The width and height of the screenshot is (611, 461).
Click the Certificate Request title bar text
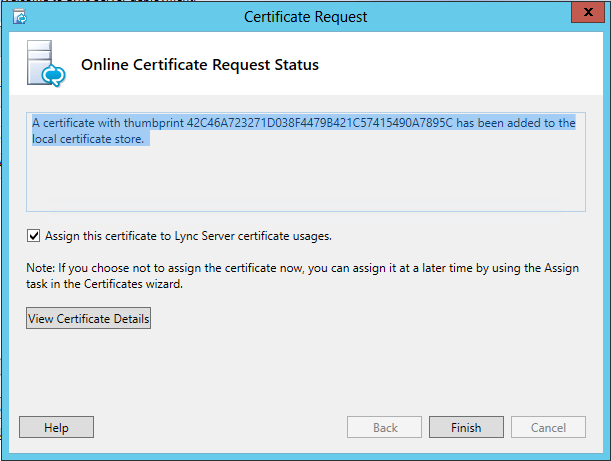[x=305, y=17]
